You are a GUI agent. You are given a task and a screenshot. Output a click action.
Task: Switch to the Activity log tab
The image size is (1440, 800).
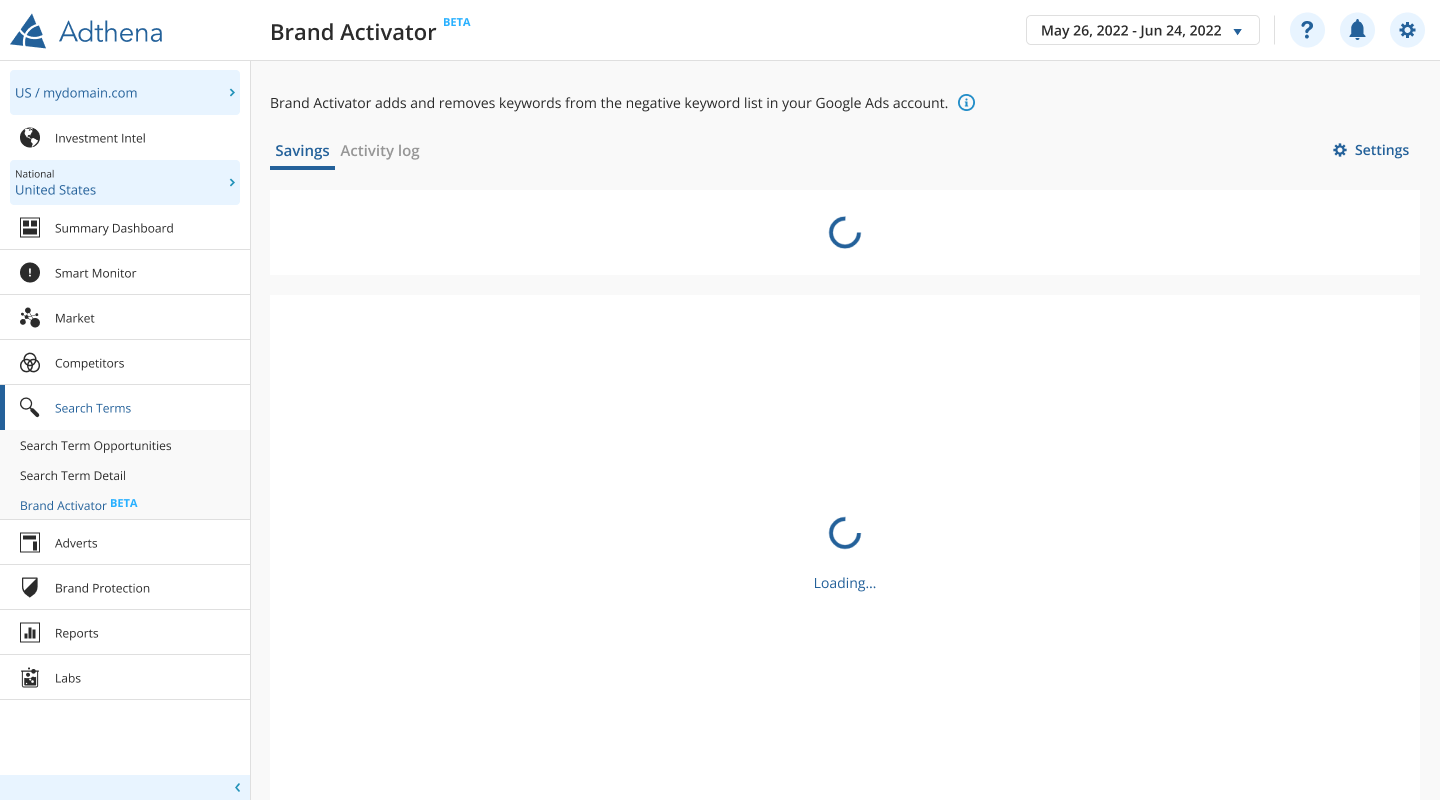click(380, 151)
